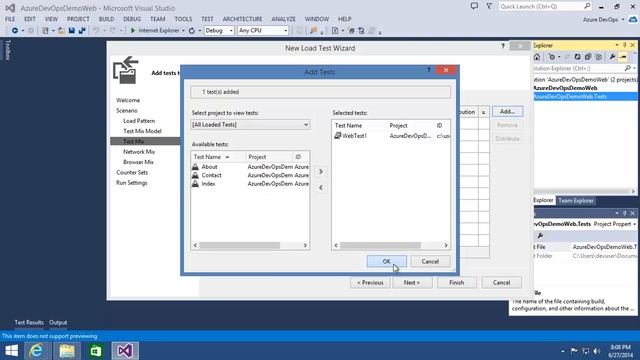Click the Open File toolbar icon
This screenshot has height=360, width=640.
(x=61, y=31)
